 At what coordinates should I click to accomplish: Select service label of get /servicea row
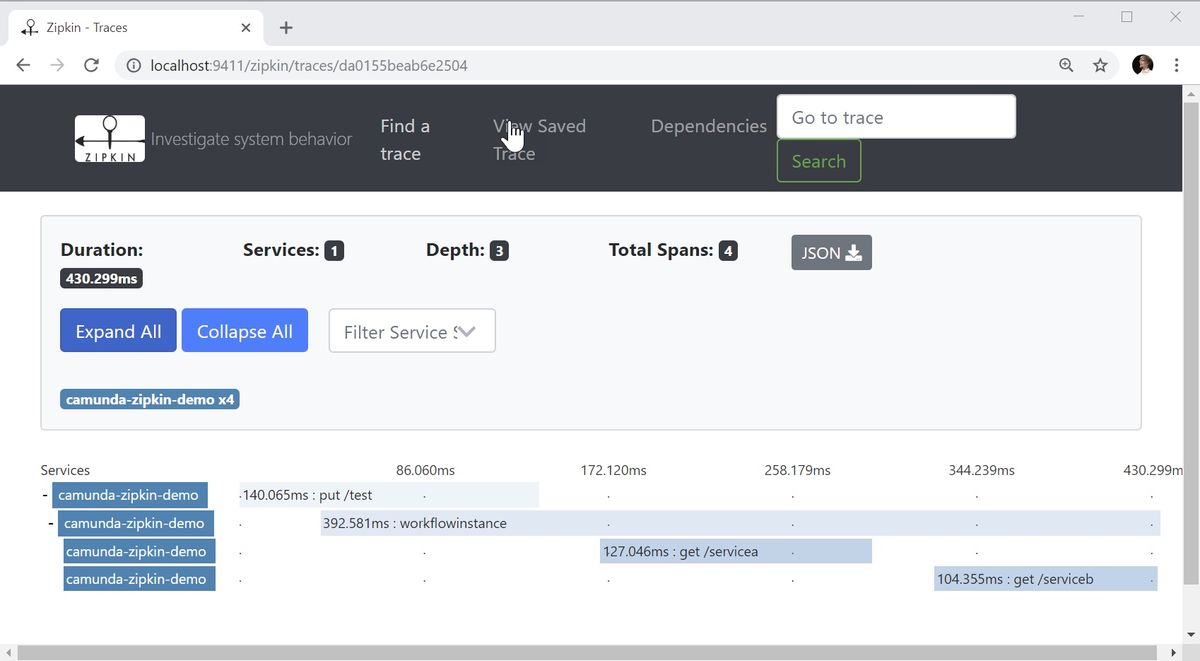pos(139,551)
